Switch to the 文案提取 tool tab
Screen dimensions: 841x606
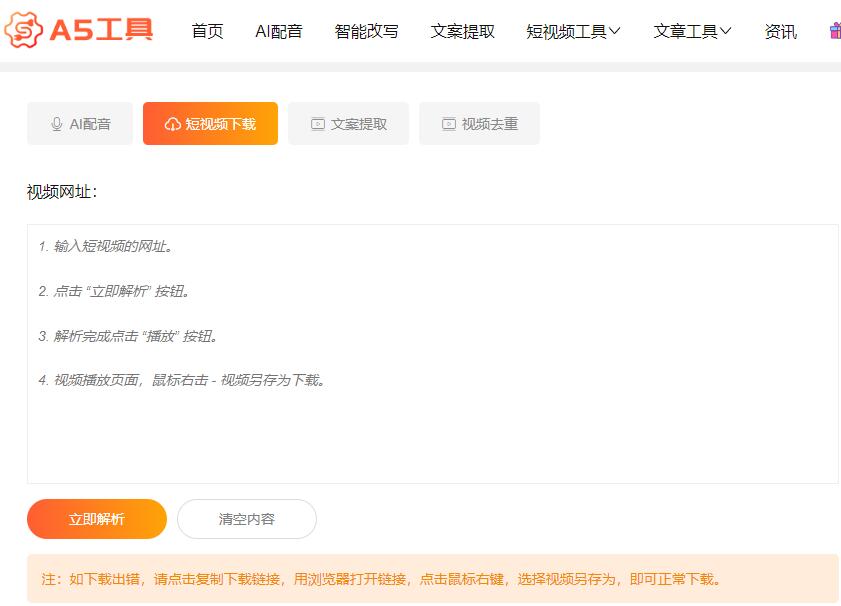[x=348, y=123]
